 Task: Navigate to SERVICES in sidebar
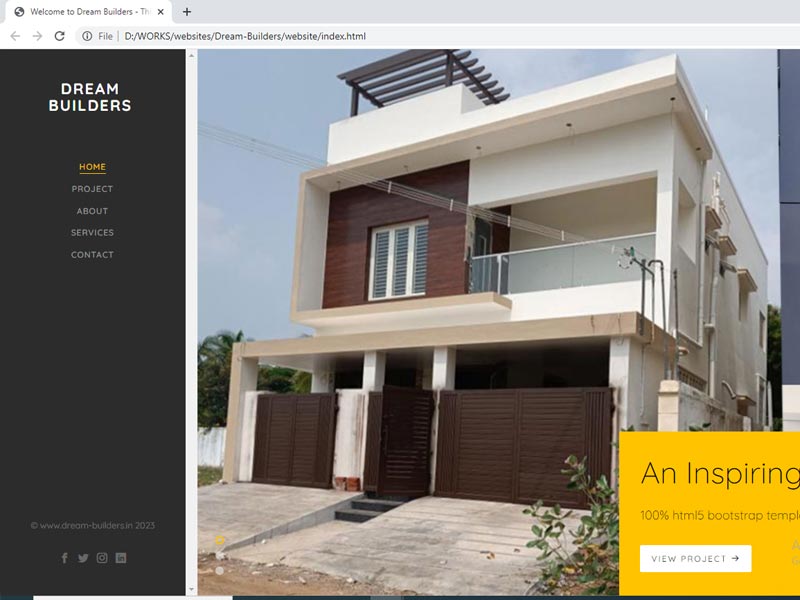(92, 233)
